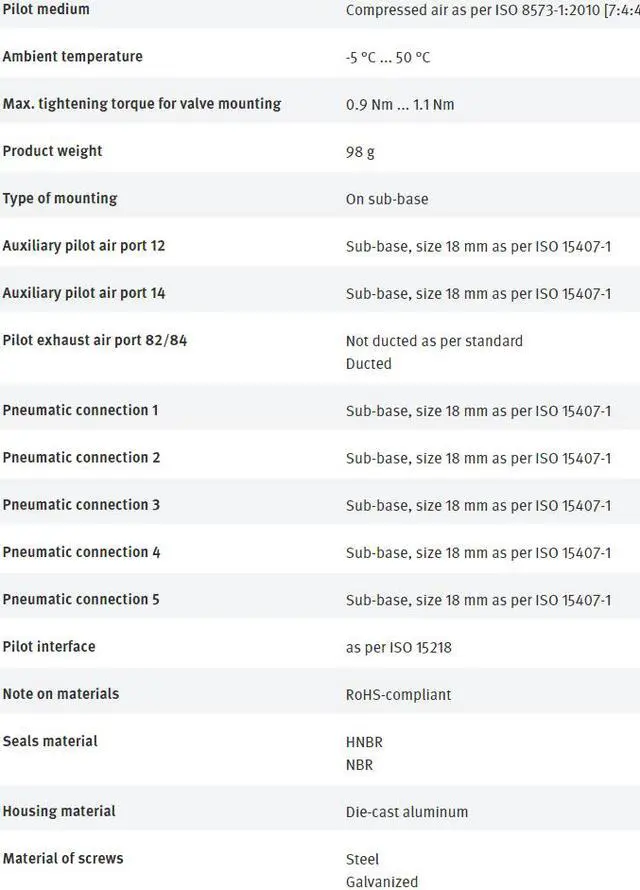Click the Auxiliary pilot air port 14 value

pos(478,294)
